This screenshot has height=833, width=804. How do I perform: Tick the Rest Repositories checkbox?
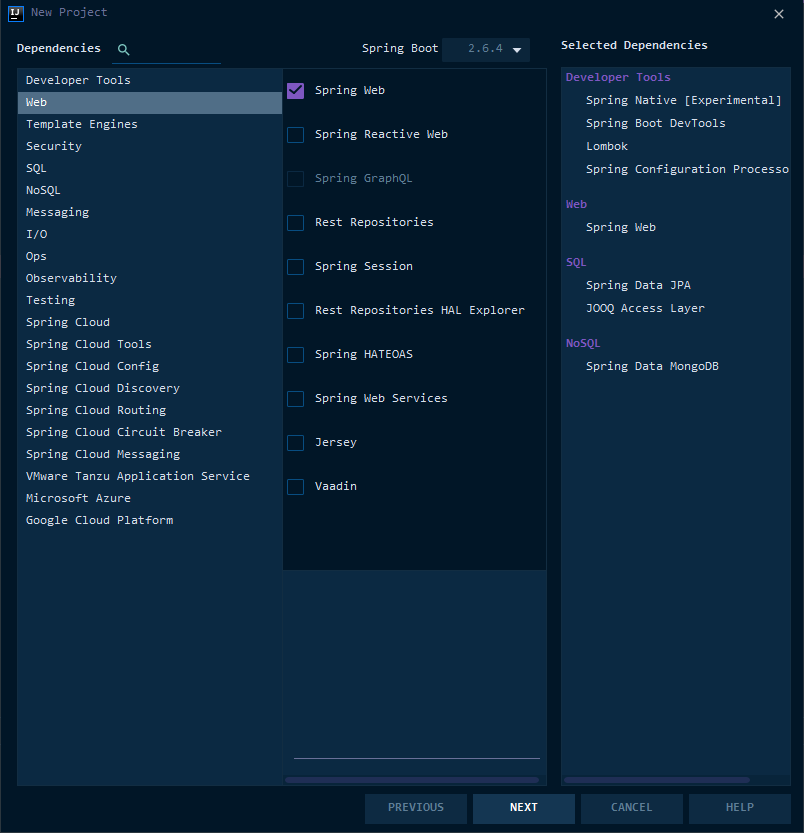coord(296,223)
